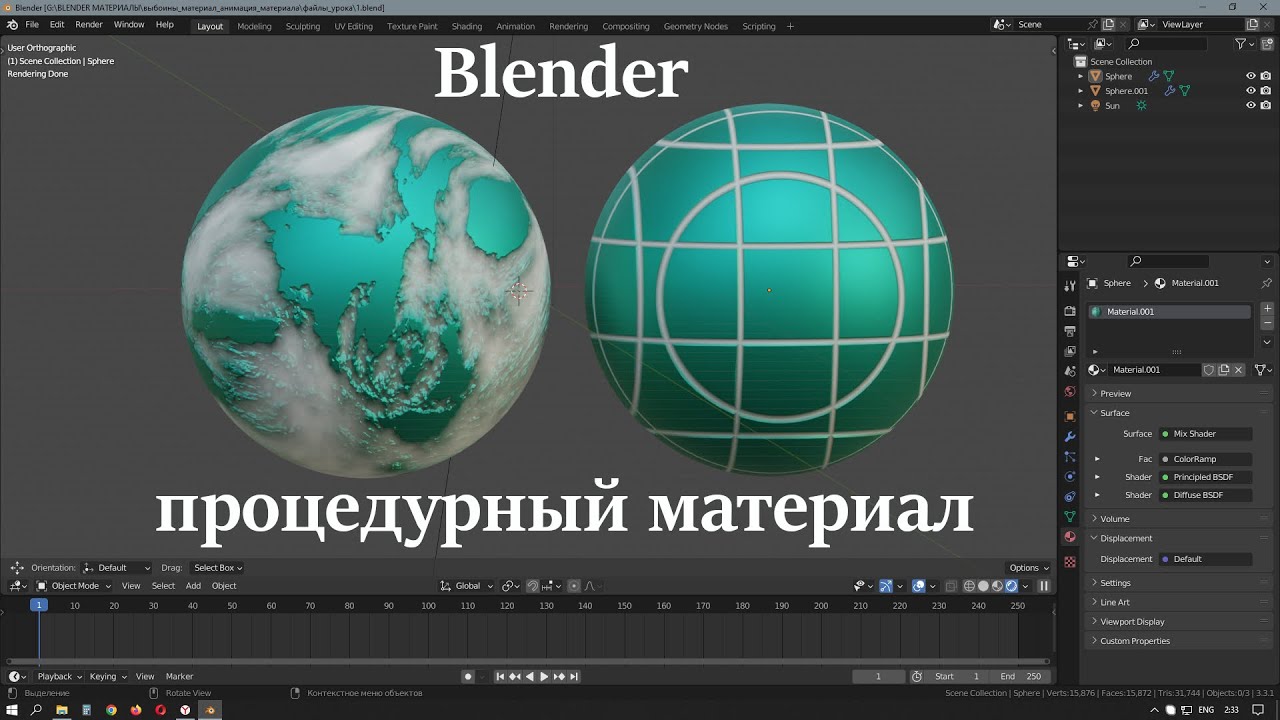1280x720 pixels.
Task: Toggle proportional editing in viewport header
Action: (573, 586)
